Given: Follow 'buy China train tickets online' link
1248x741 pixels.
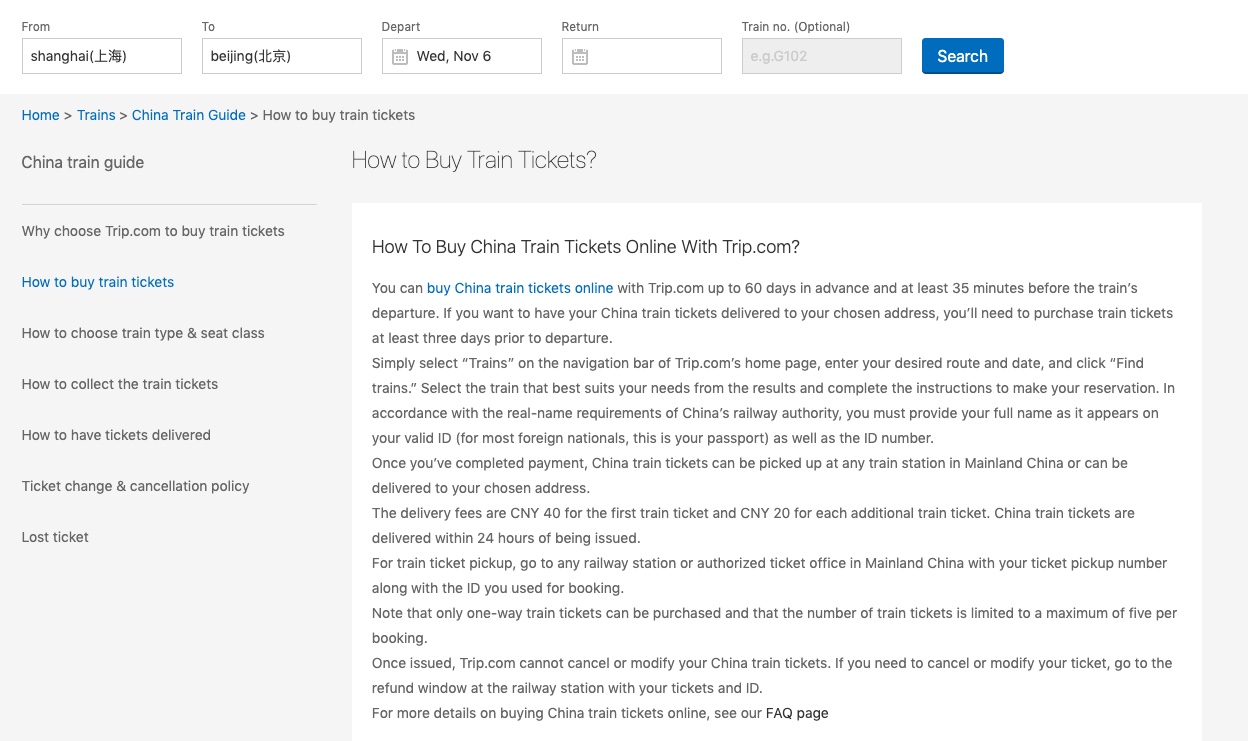Looking at the screenshot, I should [520, 288].
